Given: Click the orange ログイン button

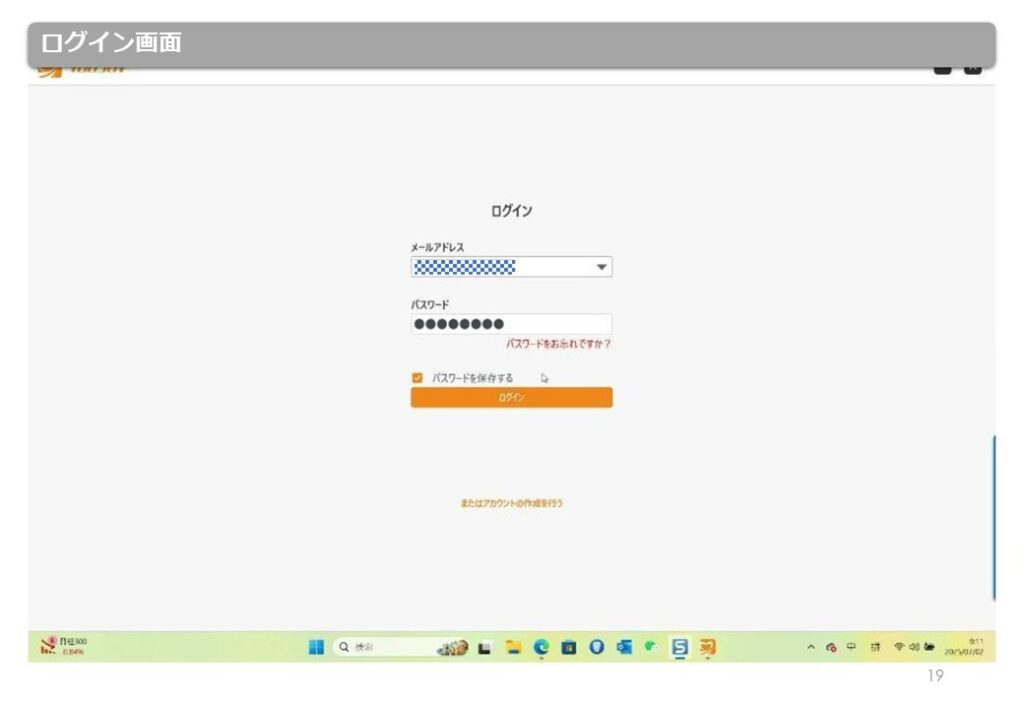Looking at the screenshot, I should [x=511, y=398].
